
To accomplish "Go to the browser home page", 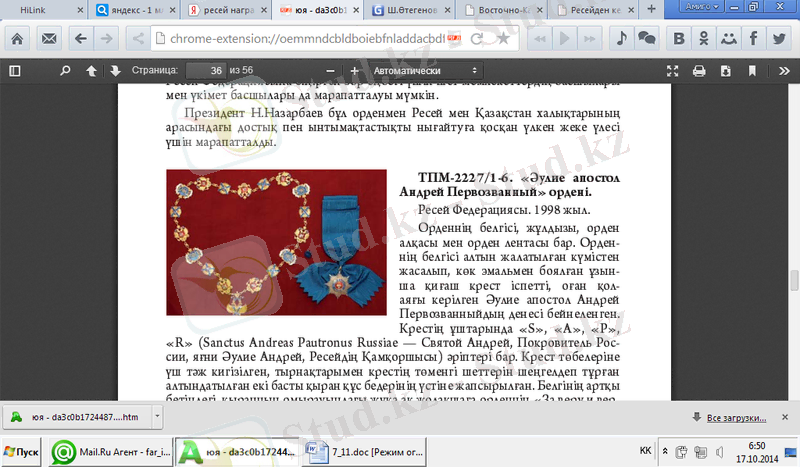I will (x=17, y=38).
